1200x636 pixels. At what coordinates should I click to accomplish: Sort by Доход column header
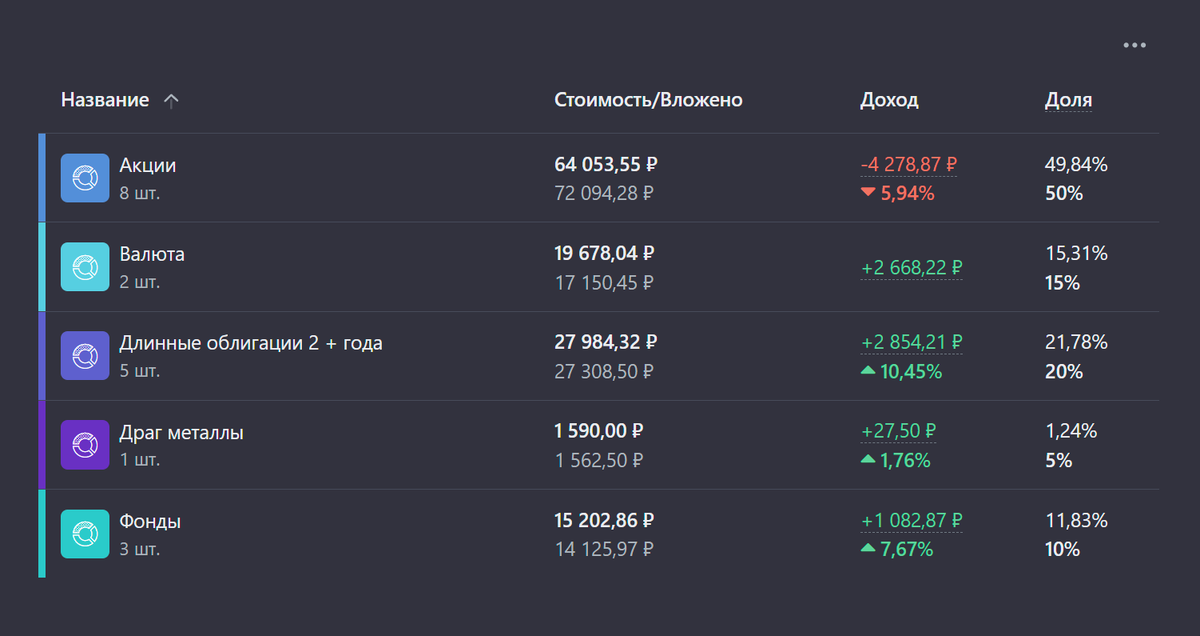coord(889,100)
